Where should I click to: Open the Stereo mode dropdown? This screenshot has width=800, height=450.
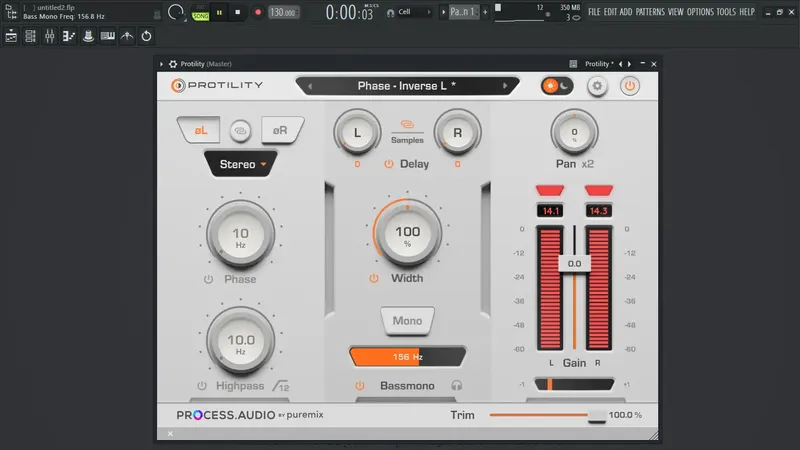(x=241, y=164)
